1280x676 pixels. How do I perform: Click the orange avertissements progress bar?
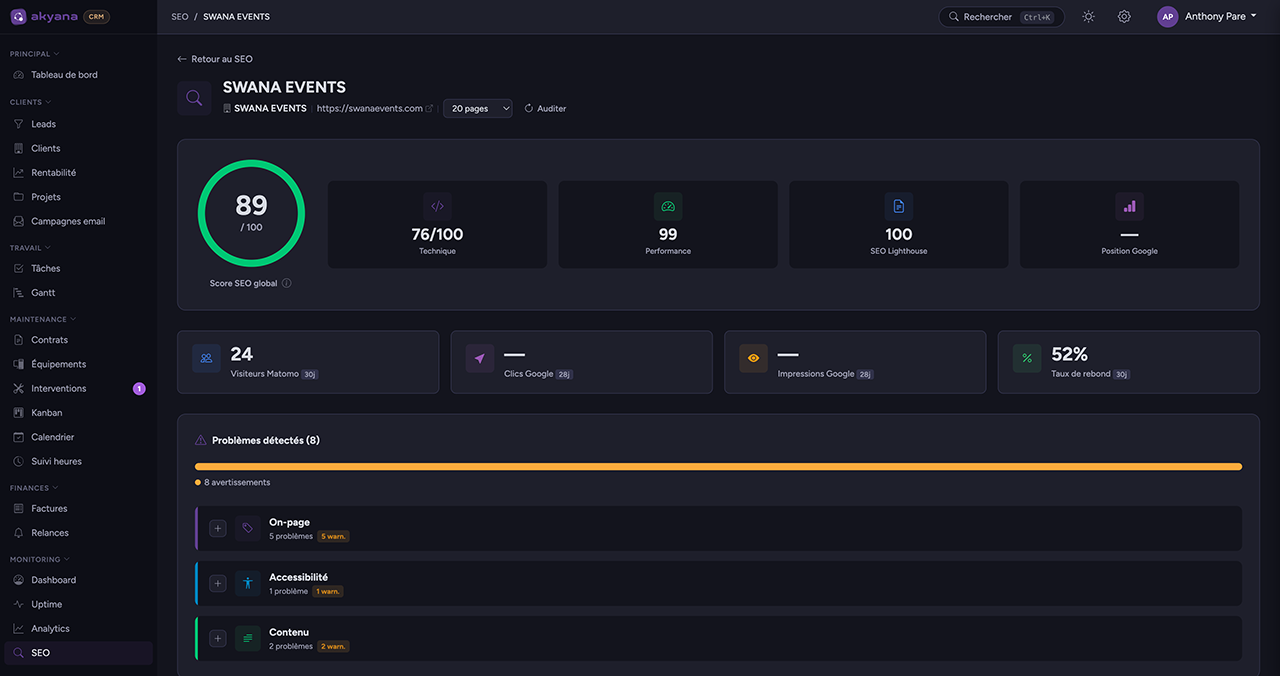tap(717, 465)
